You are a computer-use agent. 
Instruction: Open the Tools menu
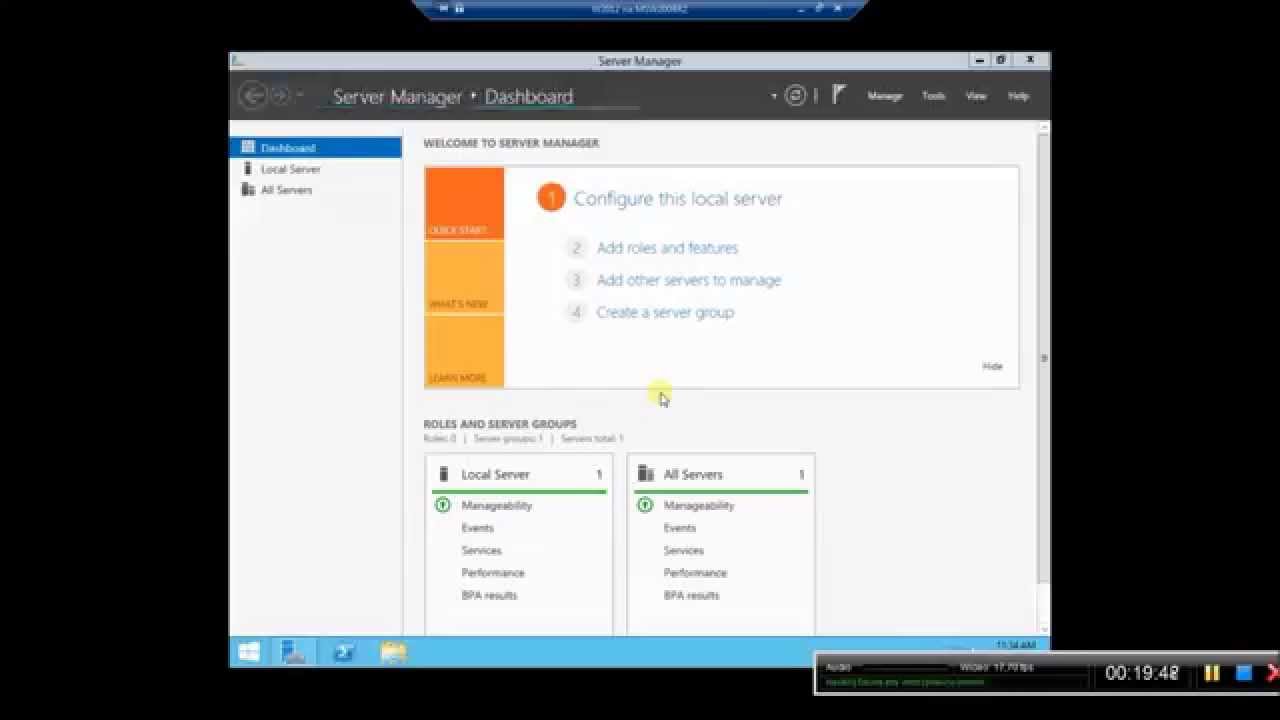click(x=934, y=96)
